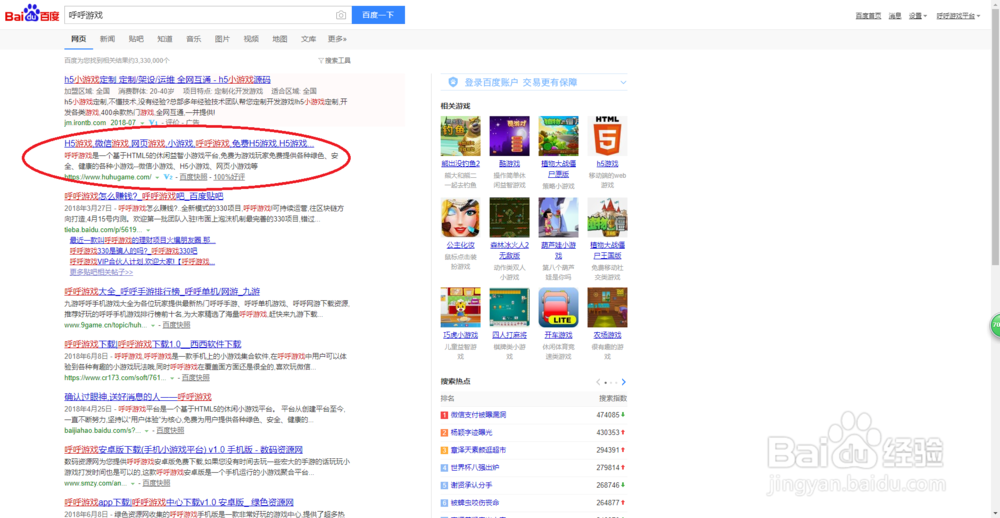This screenshot has width=1000, height=518.
Task: Switch to the 知道 tab
Action: [x=165, y=39]
